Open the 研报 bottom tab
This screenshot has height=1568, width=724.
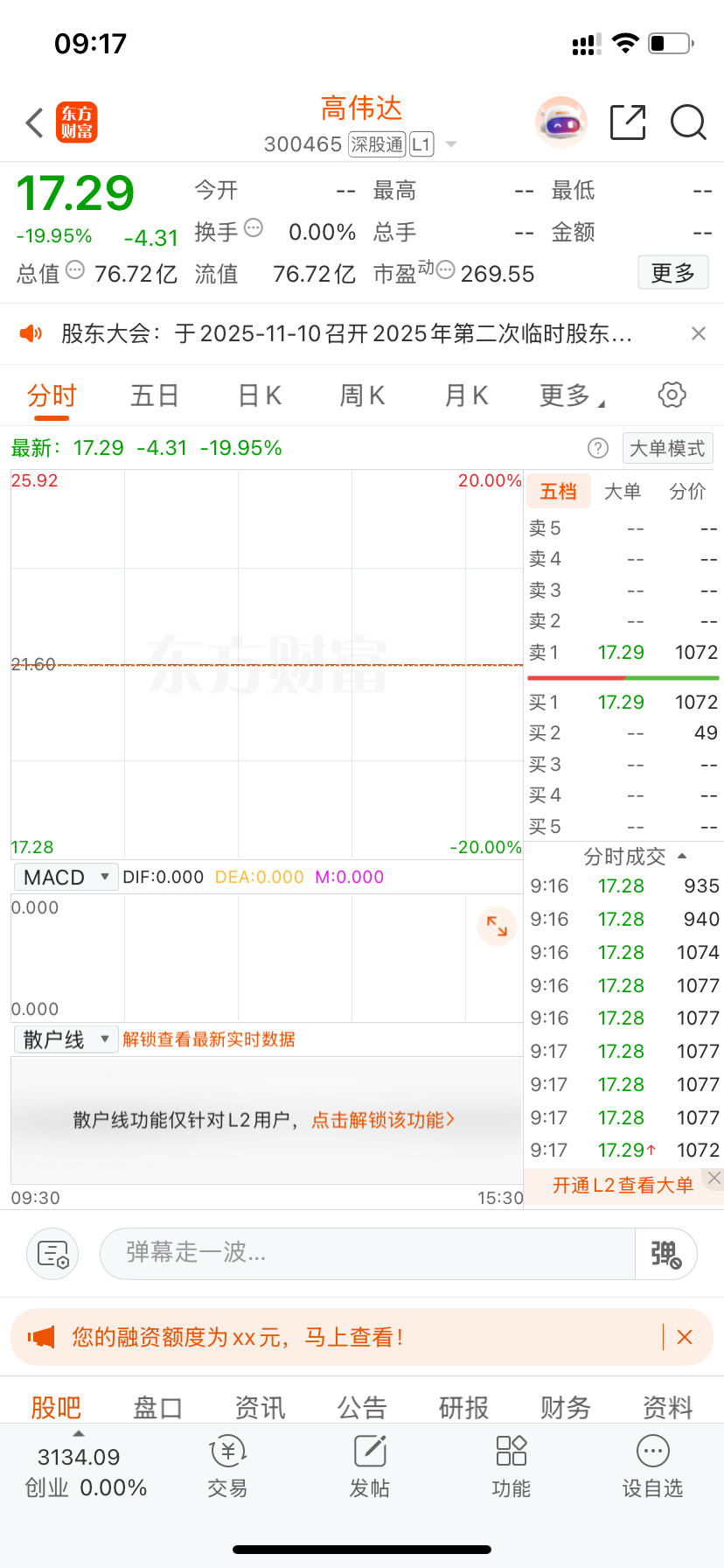(x=463, y=1407)
